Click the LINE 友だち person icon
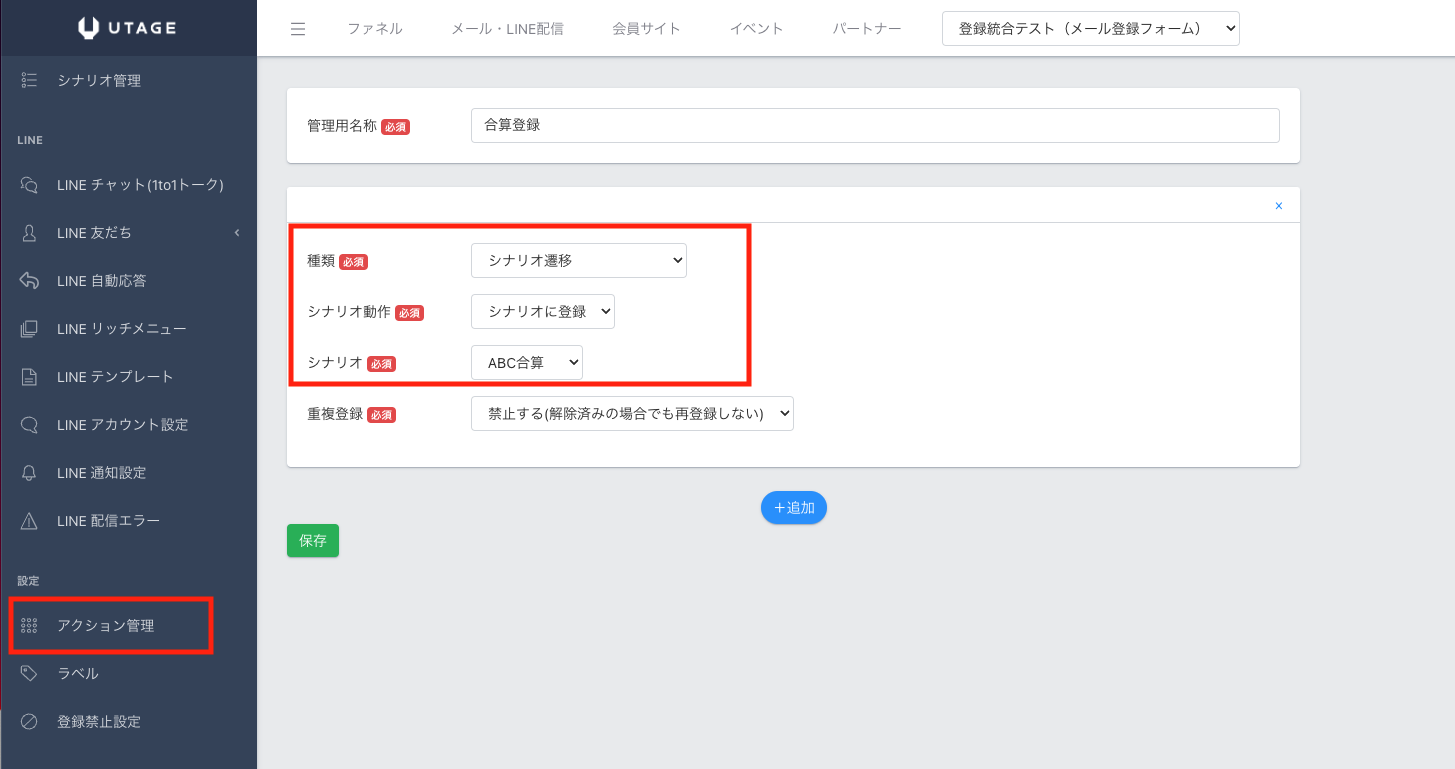The height and width of the screenshot is (769, 1455). 29,233
